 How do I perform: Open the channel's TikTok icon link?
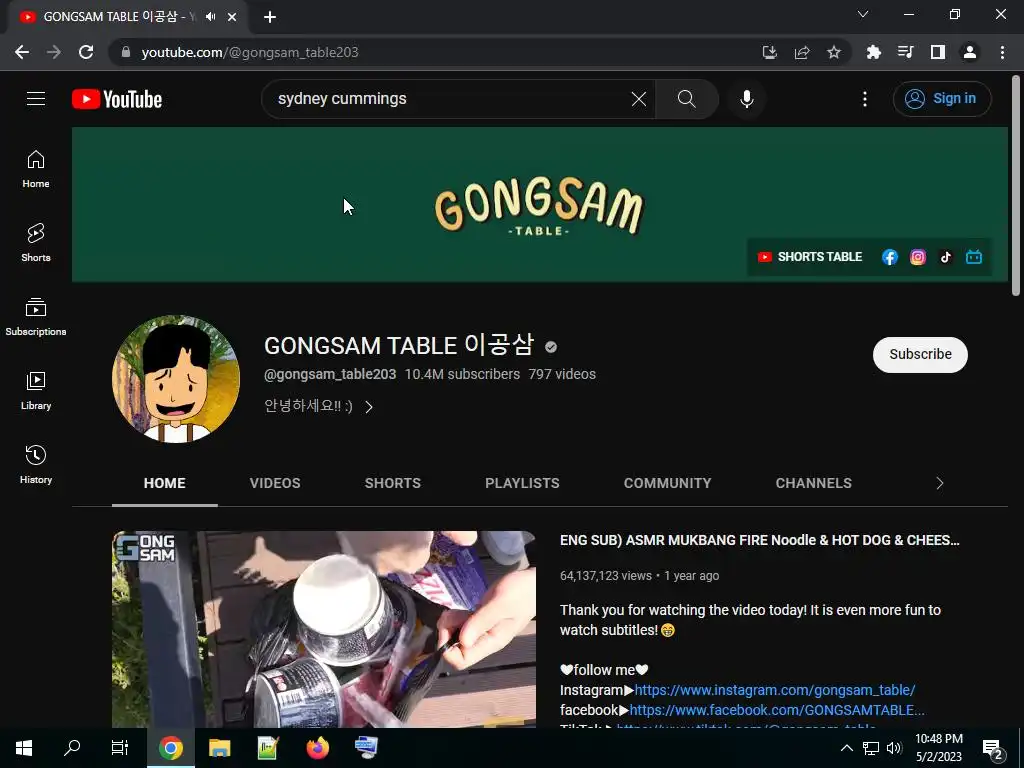[x=946, y=257]
